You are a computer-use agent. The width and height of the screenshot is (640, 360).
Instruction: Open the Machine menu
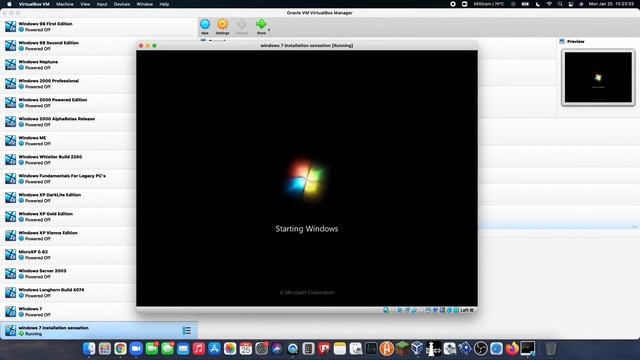point(64,4)
